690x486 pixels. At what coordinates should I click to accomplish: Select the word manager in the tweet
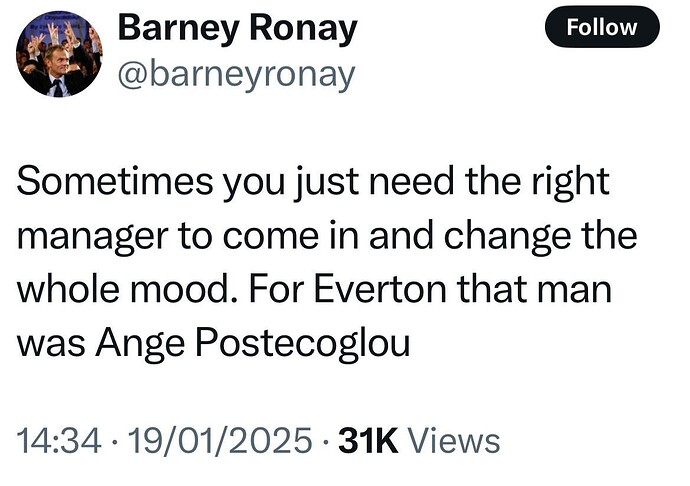[93, 237]
